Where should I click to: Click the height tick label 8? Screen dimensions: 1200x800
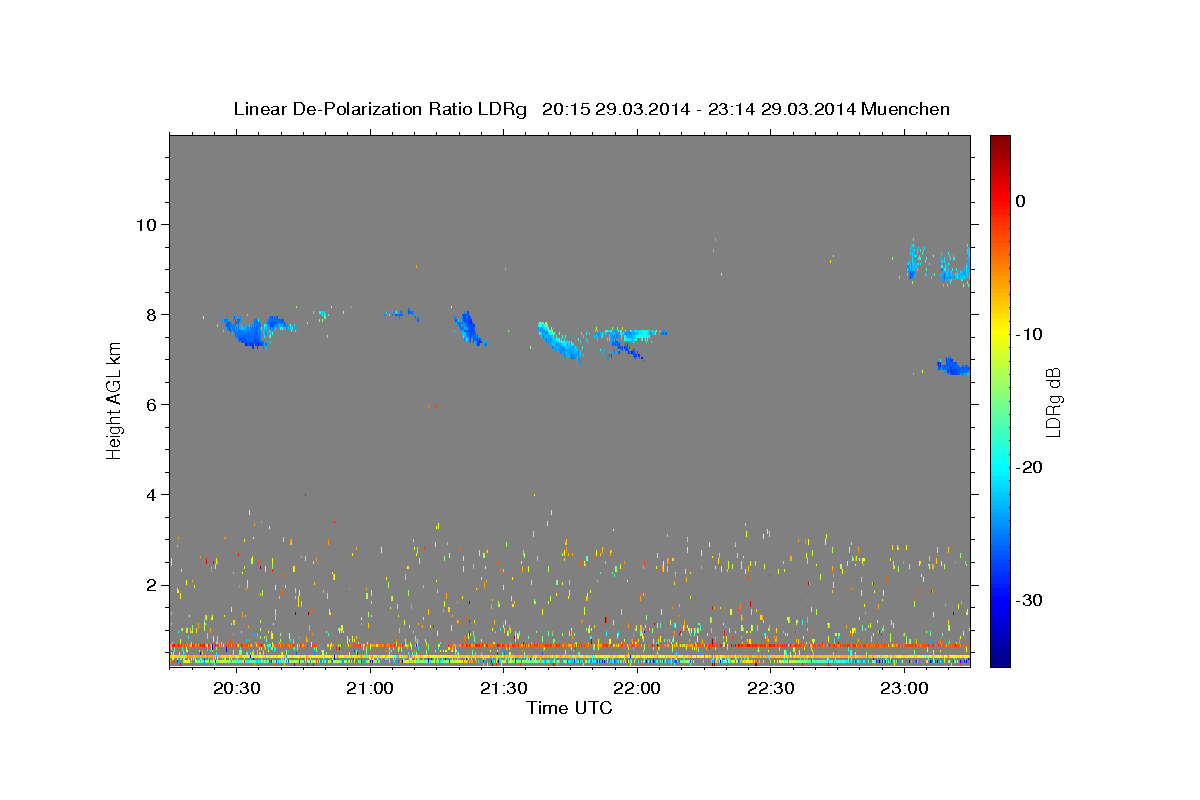click(x=154, y=314)
